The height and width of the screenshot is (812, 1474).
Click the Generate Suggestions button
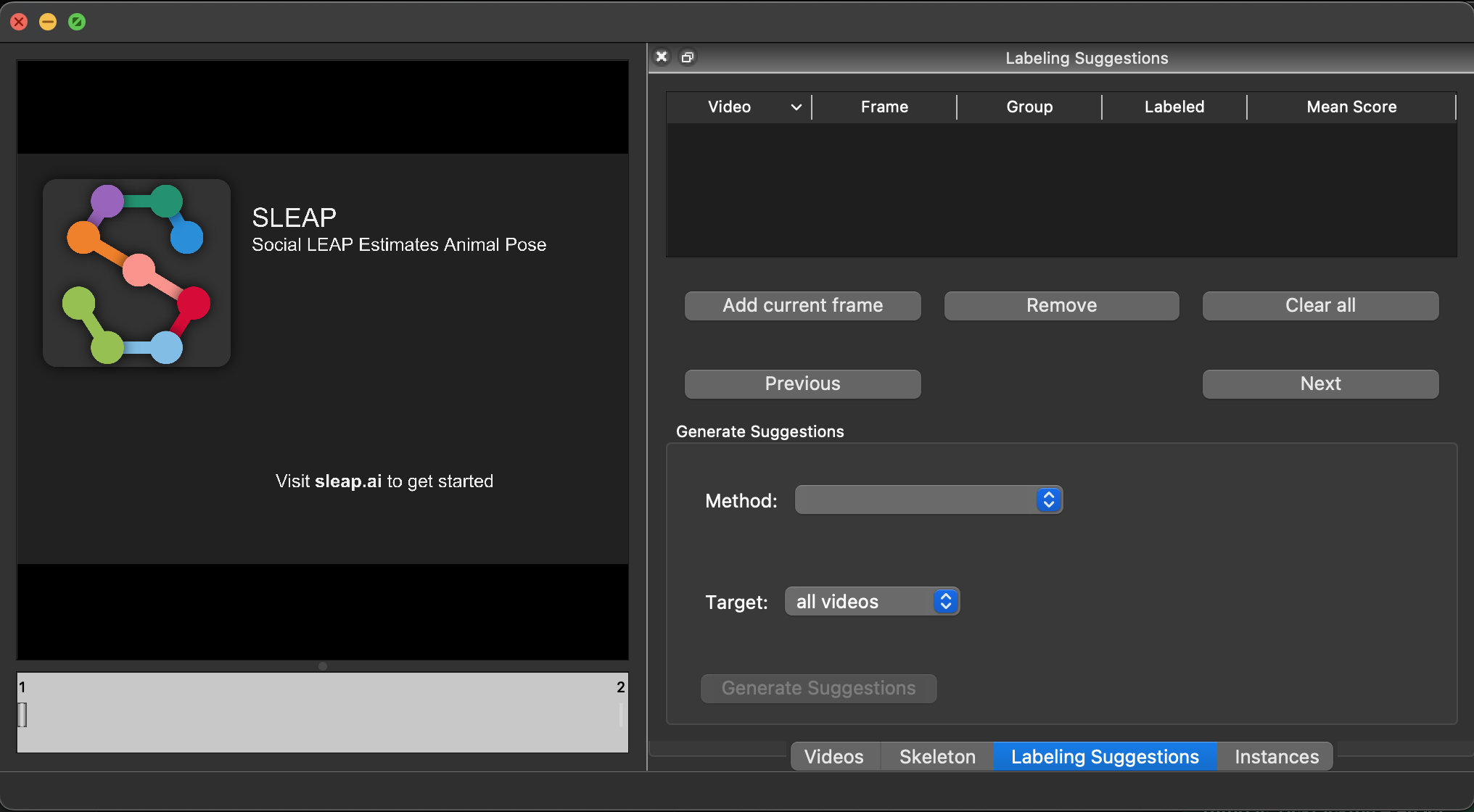pyautogui.click(x=818, y=688)
